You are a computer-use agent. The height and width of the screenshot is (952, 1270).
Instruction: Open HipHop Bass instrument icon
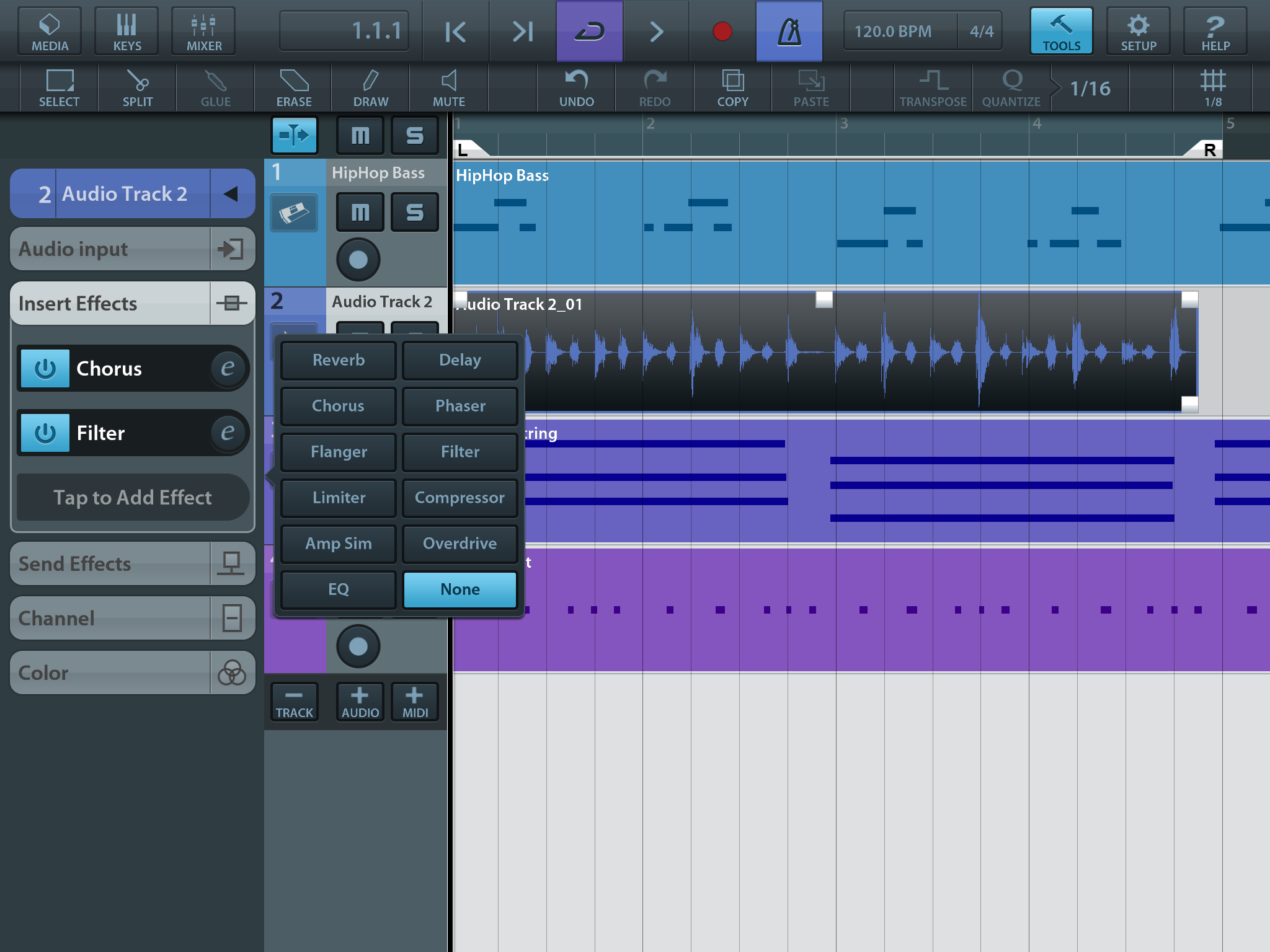click(x=295, y=213)
